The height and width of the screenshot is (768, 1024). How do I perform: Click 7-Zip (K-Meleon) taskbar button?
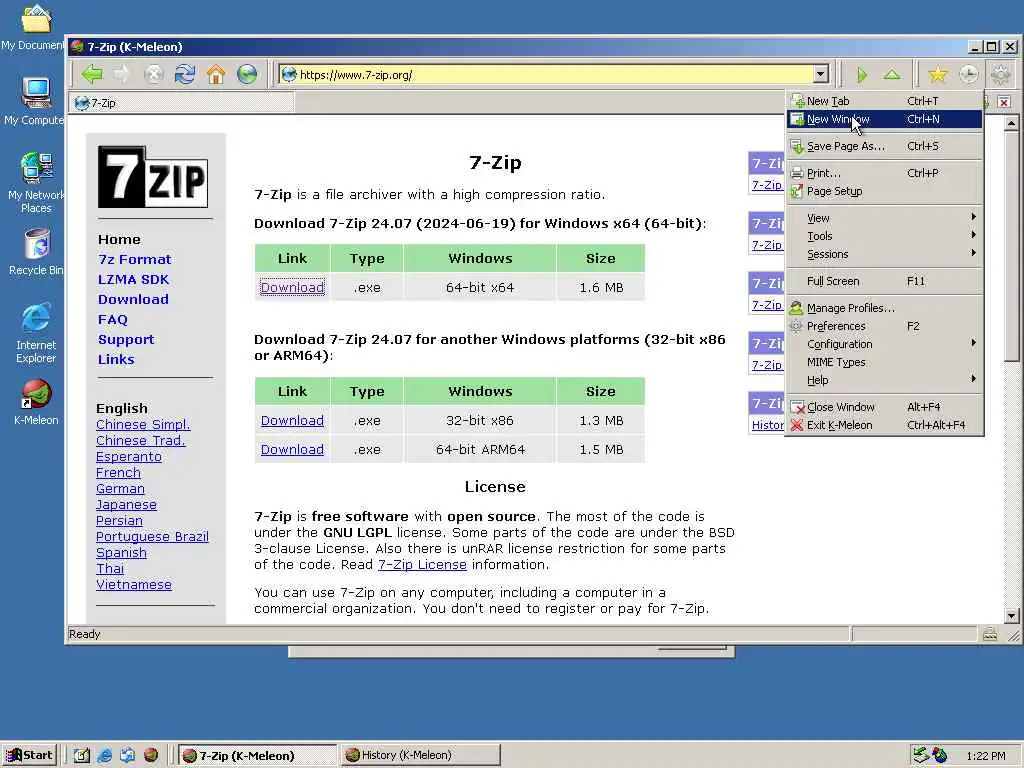coord(258,756)
